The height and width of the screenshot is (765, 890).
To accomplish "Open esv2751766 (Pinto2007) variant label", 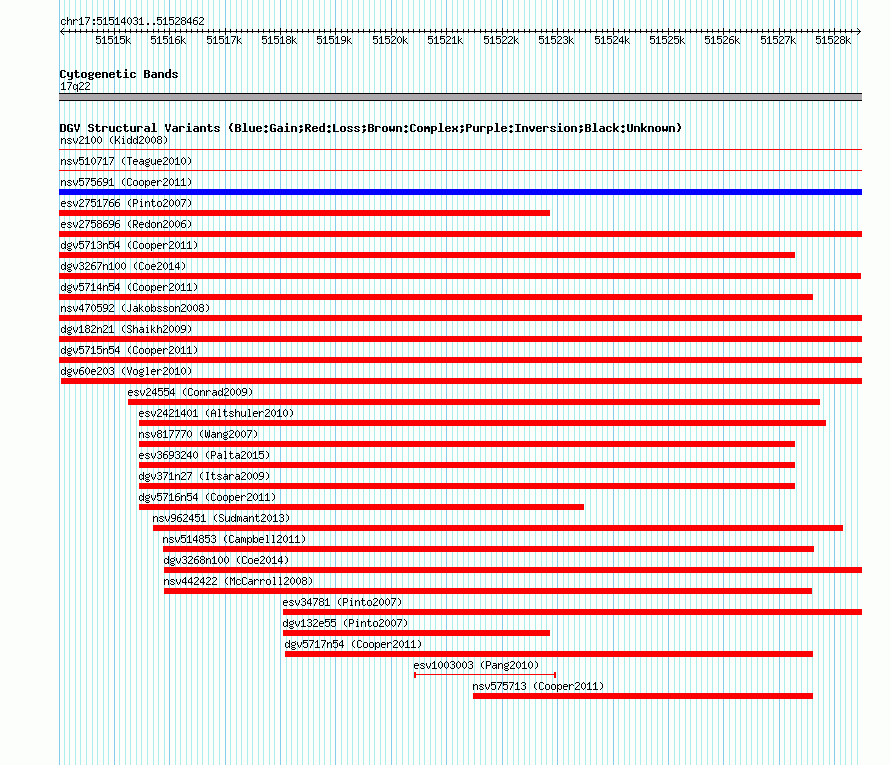I will pos(126,203).
